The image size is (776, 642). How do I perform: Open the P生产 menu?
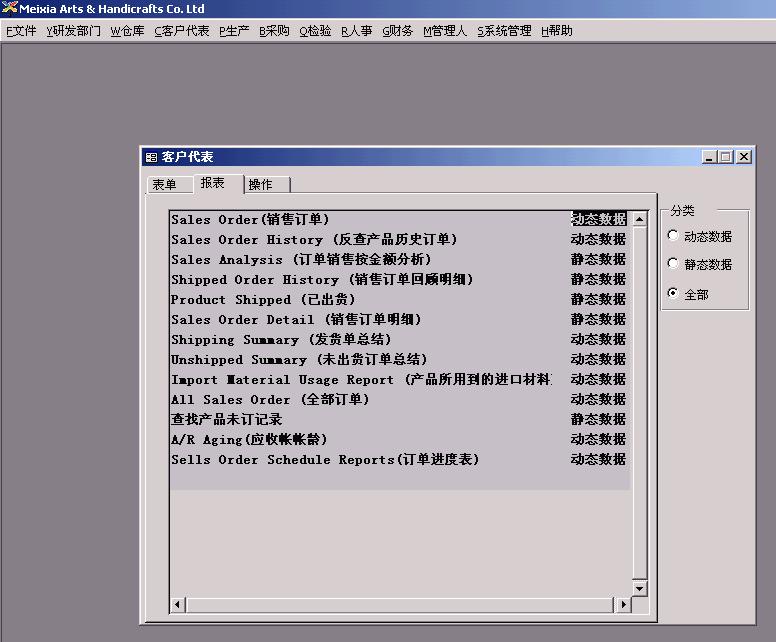pos(234,31)
